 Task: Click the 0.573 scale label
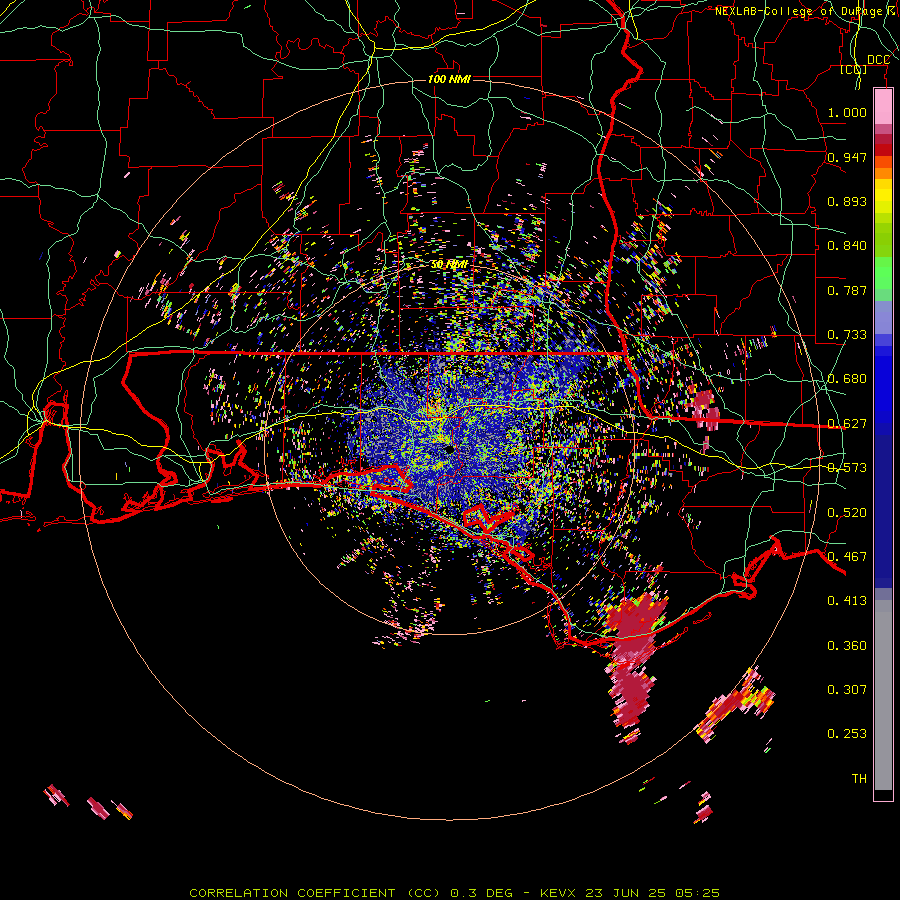pos(847,468)
